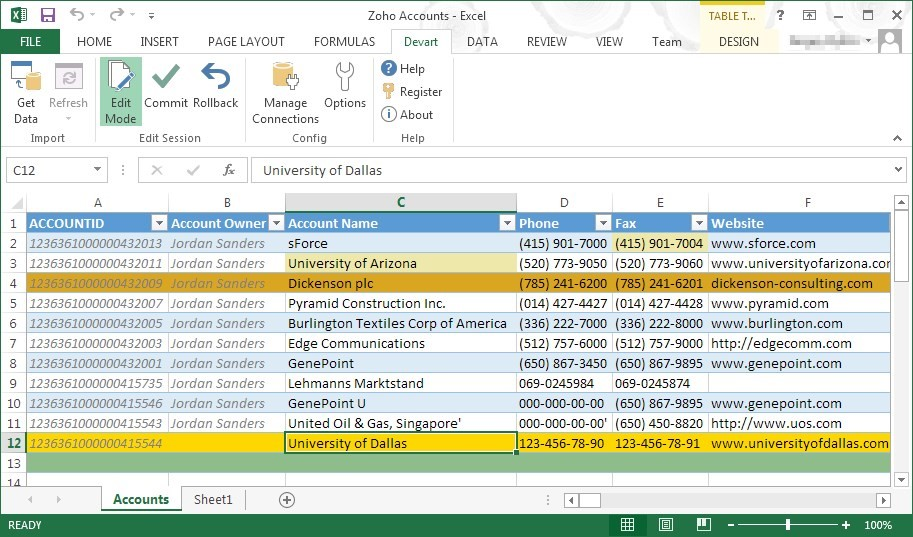Viewport: 913px width, 537px height.
Task: Save the workbook with the floppy icon
Action: (x=47, y=15)
